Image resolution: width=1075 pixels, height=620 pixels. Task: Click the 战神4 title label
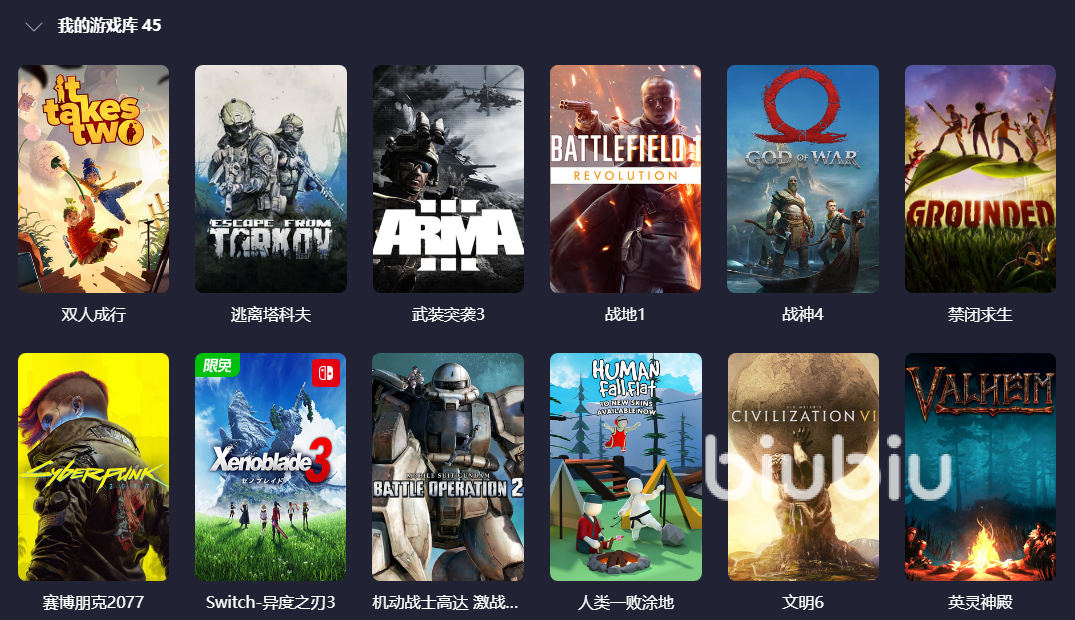pyautogui.click(x=803, y=315)
